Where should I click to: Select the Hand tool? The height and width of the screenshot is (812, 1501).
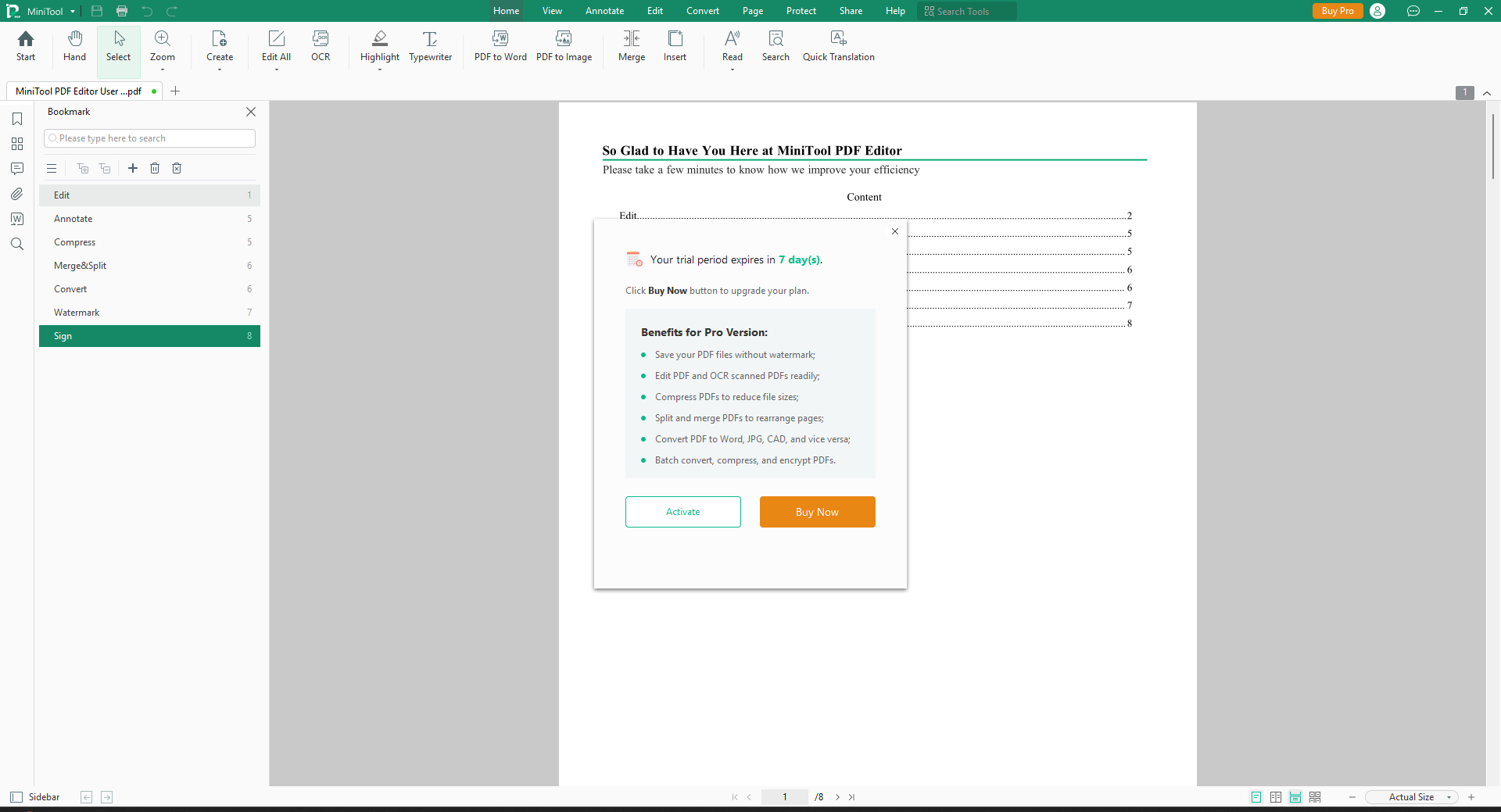(74, 47)
